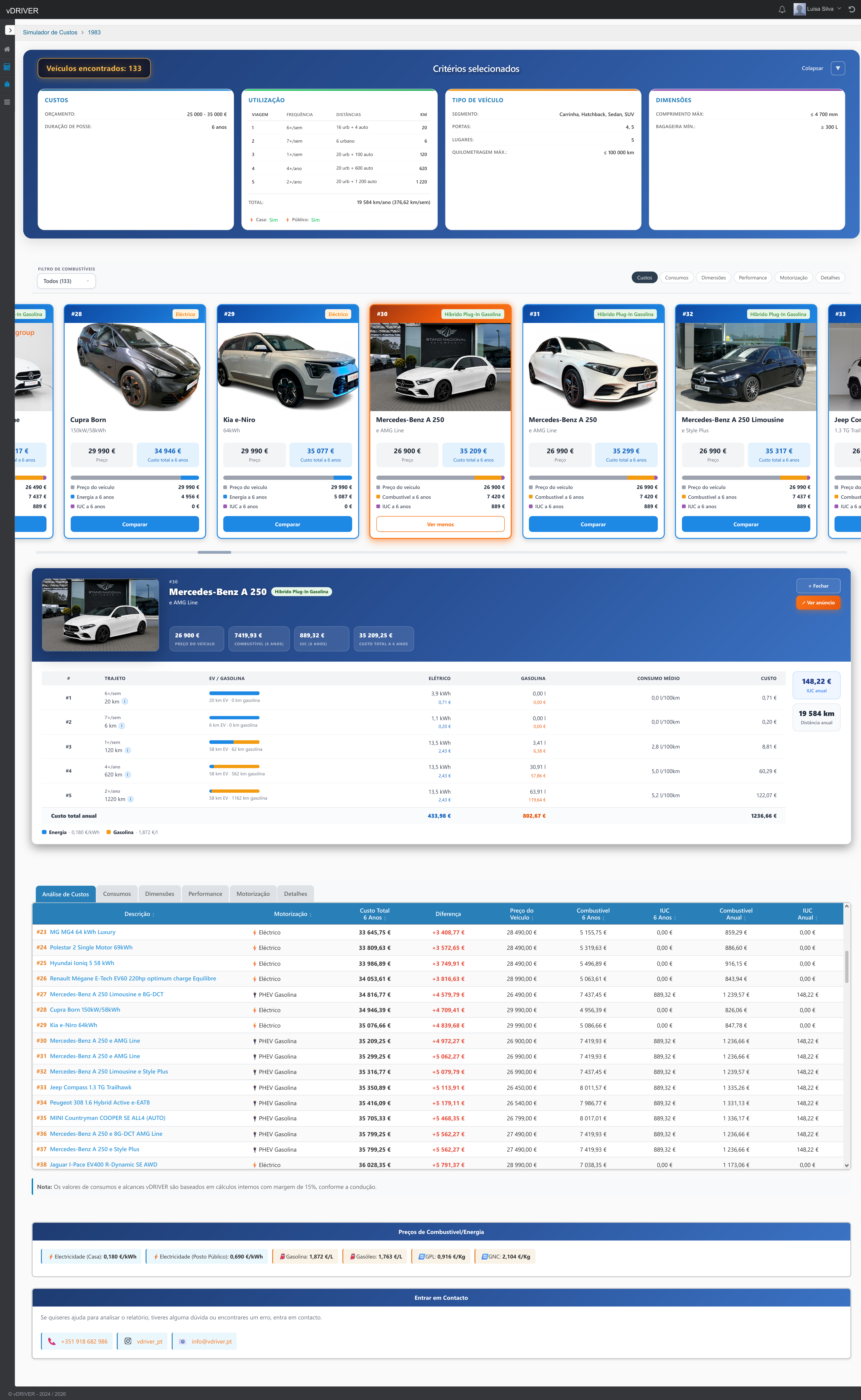Click the phone icon in contact section

[52, 1341]
